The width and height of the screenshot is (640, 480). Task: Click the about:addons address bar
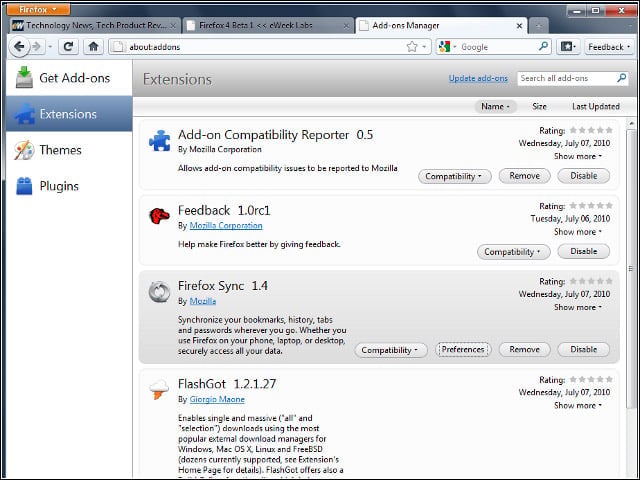[x=269, y=47]
